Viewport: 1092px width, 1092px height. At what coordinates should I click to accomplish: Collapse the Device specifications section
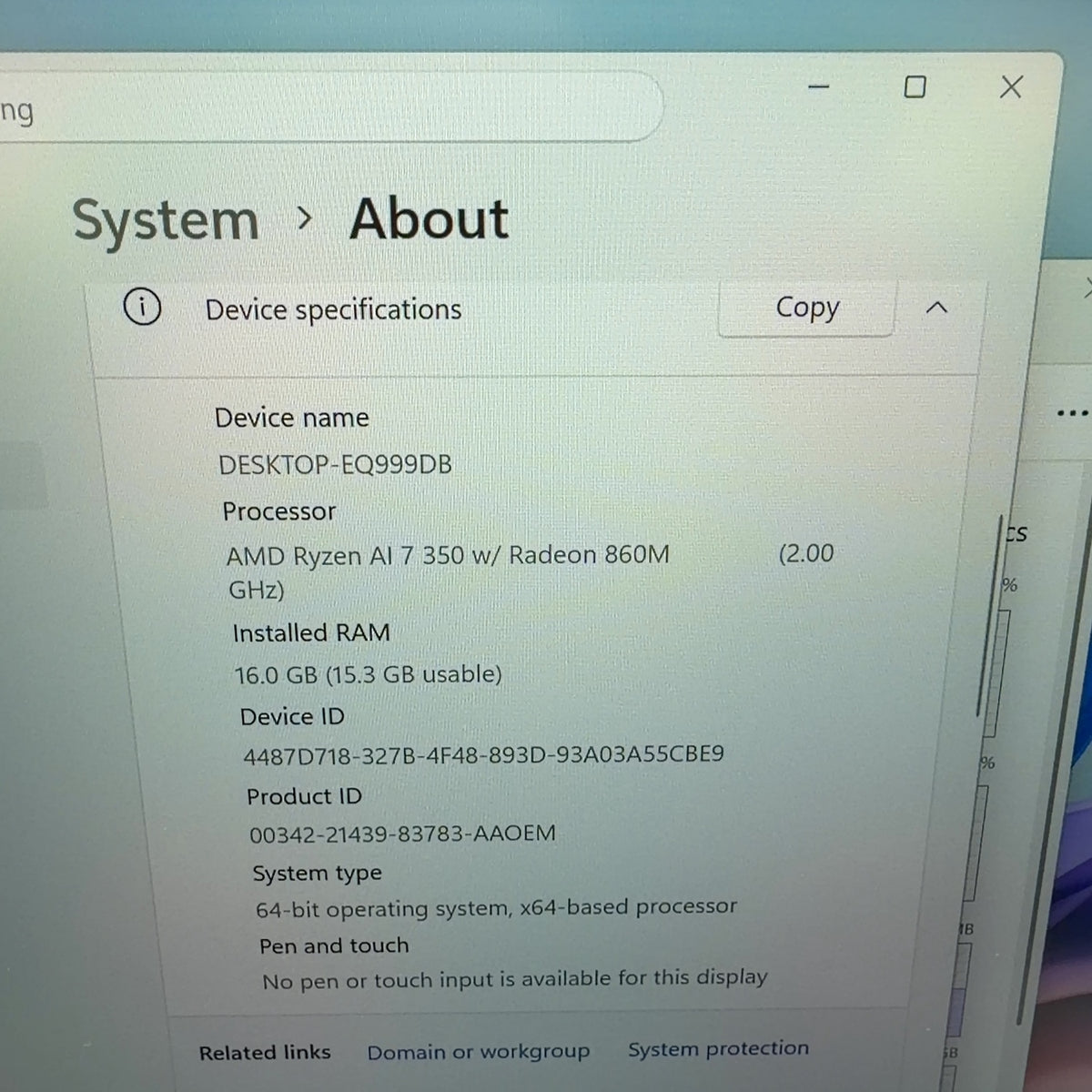point(936,308)
